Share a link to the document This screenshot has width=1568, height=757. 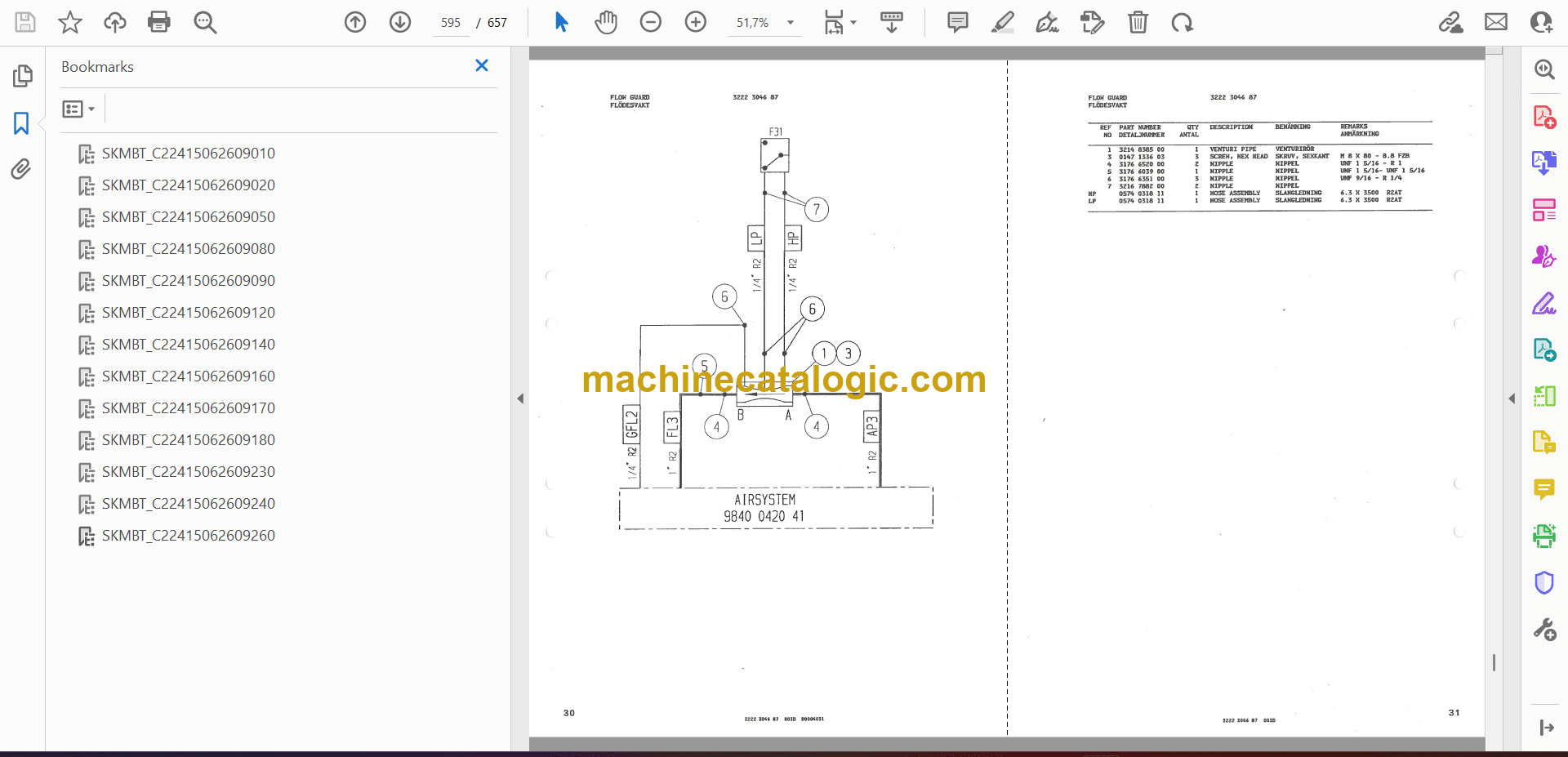1451,22
